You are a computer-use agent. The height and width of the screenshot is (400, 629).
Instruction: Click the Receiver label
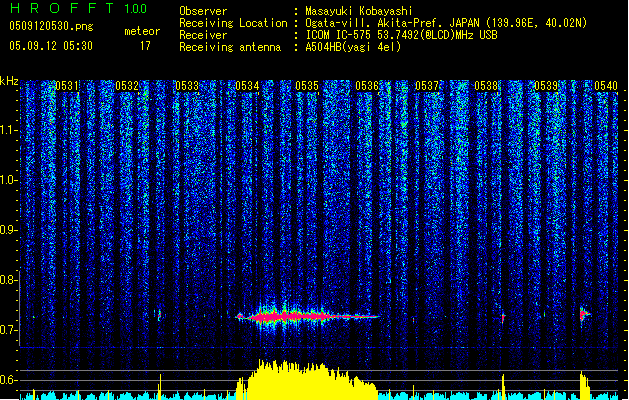(x=203, y=35)
